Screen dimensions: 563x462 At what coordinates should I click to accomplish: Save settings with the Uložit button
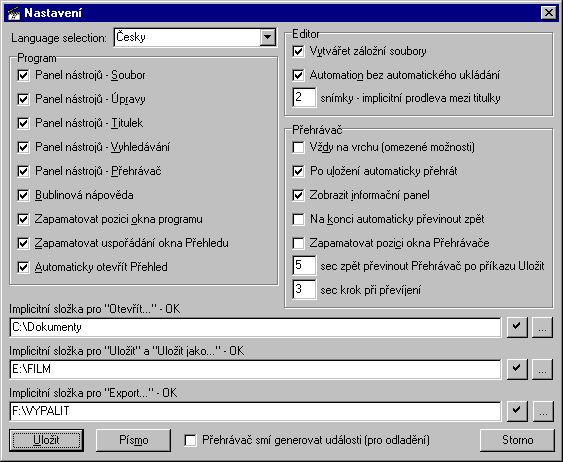(46, 440)
